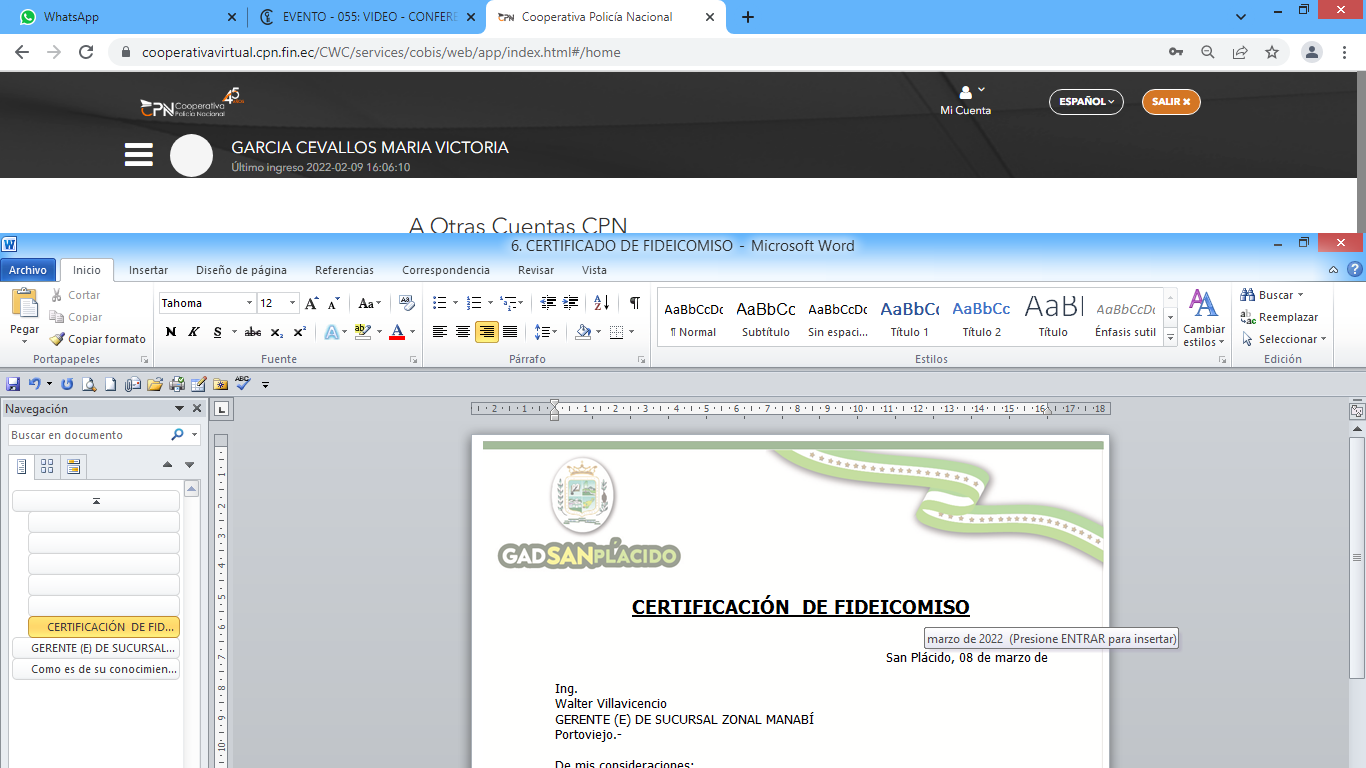Click the spelling check ABC icon
This screenshot has height=768, width=1366.
[x=243, y=384]
